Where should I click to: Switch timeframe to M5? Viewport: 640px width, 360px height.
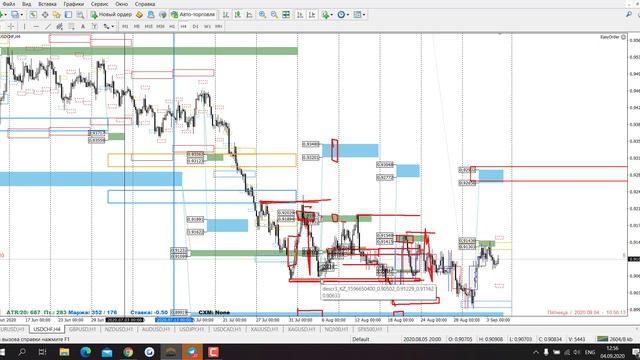click(x=137, y=26)
